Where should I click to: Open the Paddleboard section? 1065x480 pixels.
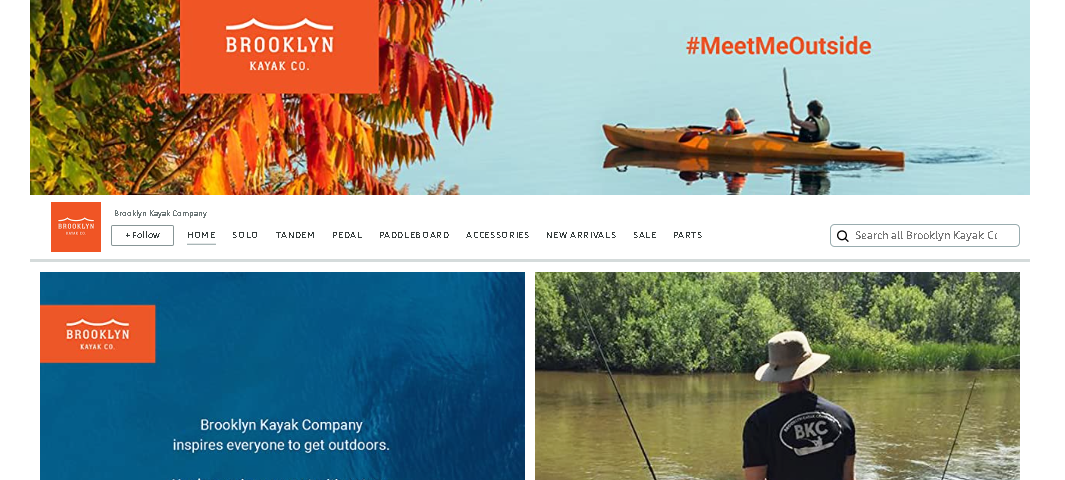pyautogui.click(x=414, y=235)
